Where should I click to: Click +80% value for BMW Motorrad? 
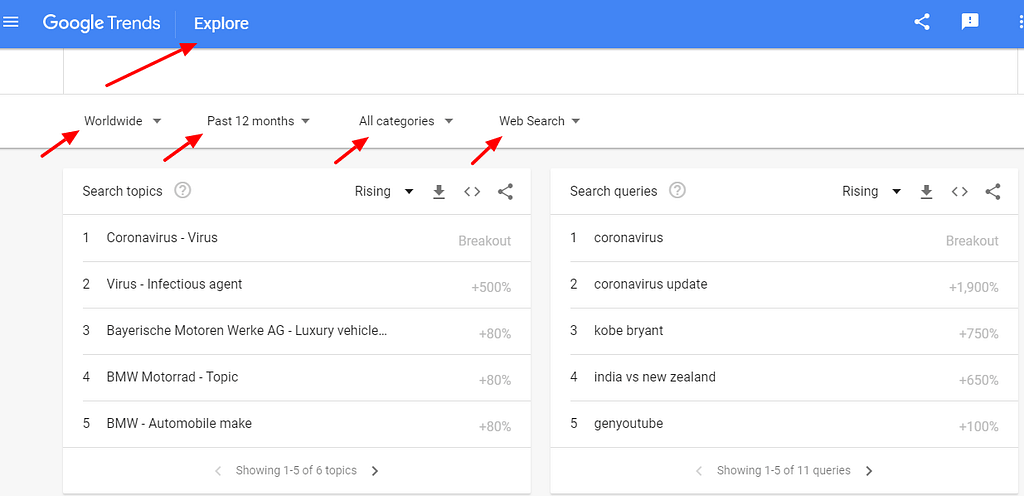(x=495, y=380)
